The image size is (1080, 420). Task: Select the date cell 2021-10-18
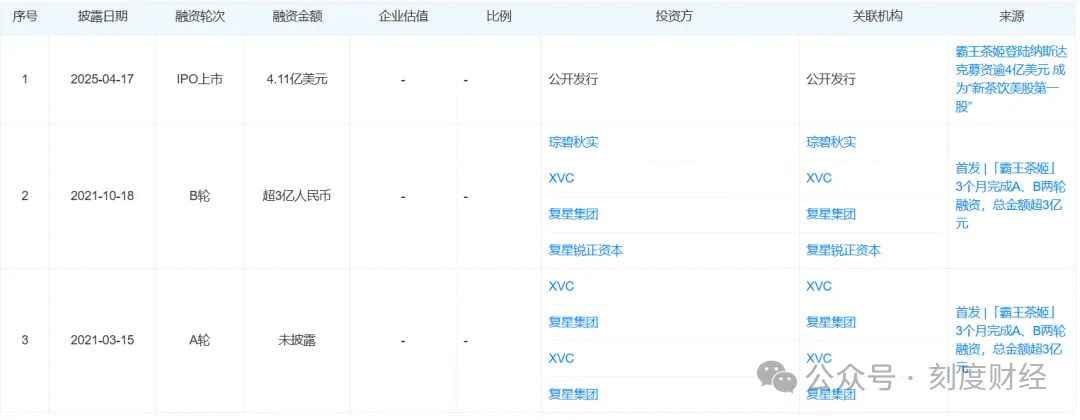(x=102, y=196)
